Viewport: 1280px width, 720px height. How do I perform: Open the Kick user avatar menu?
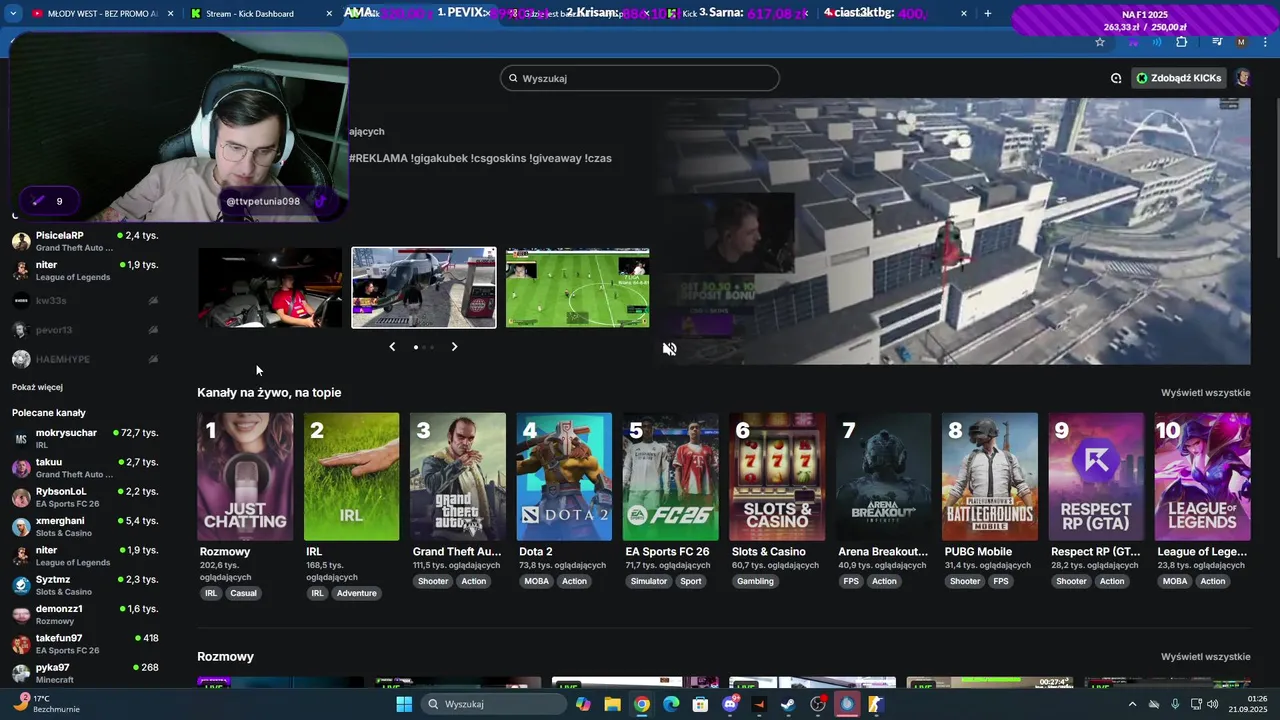coord(1242,78)
